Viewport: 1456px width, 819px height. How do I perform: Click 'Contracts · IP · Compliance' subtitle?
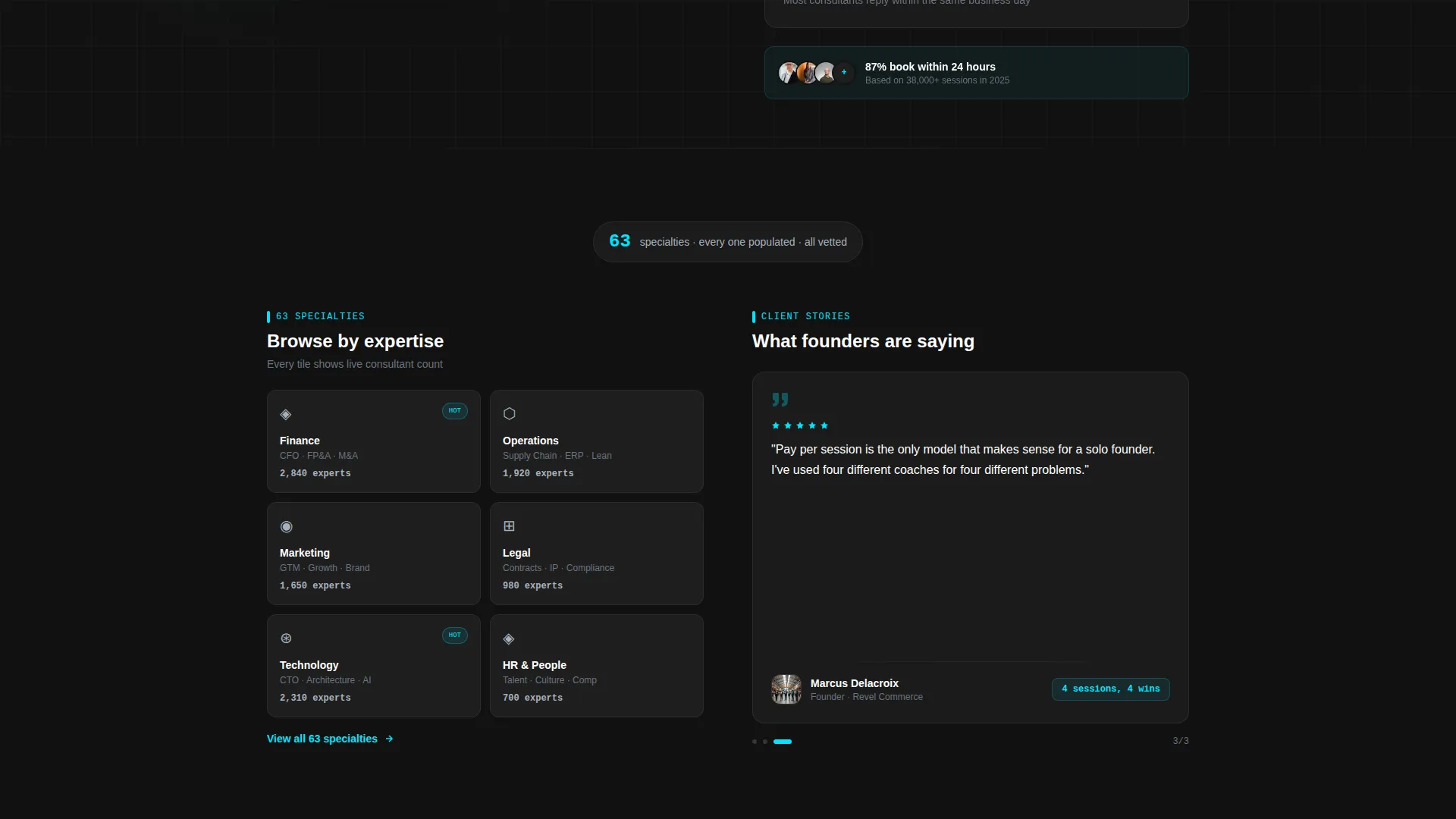559,568
